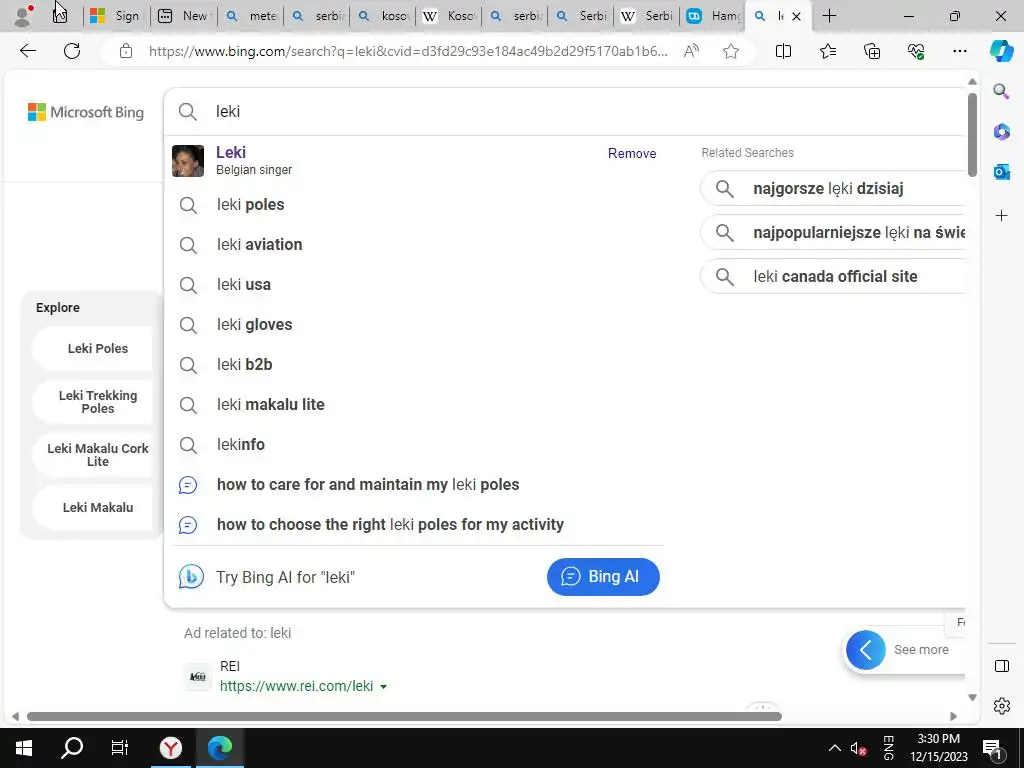This screenshot has height=768, width=1024.
Task: Click the See more arrow button
Action: click(x=865, y=650)
